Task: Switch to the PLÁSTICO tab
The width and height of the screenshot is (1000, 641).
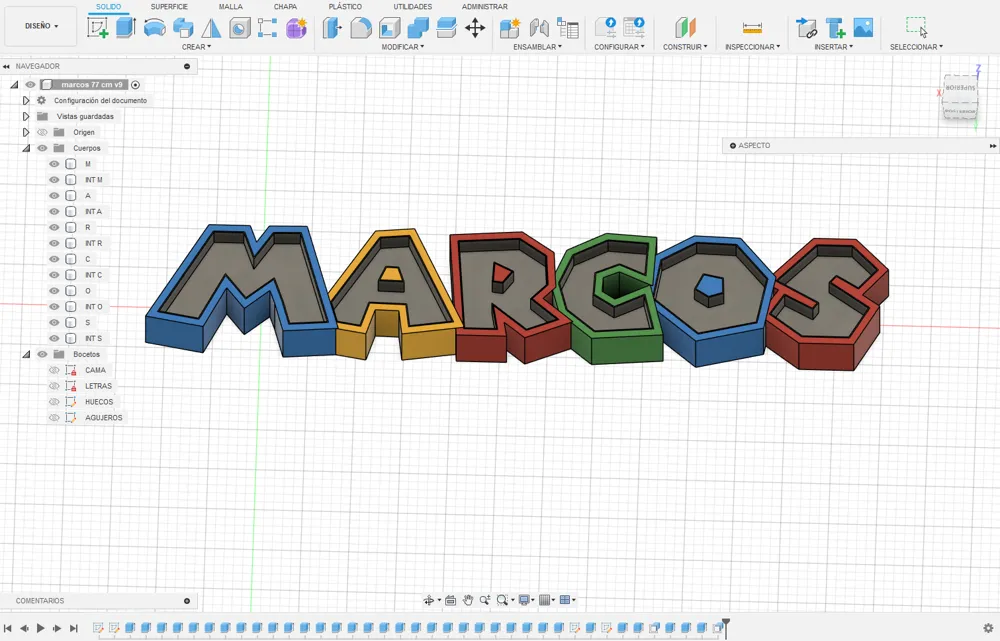Action: click(345, 6)
